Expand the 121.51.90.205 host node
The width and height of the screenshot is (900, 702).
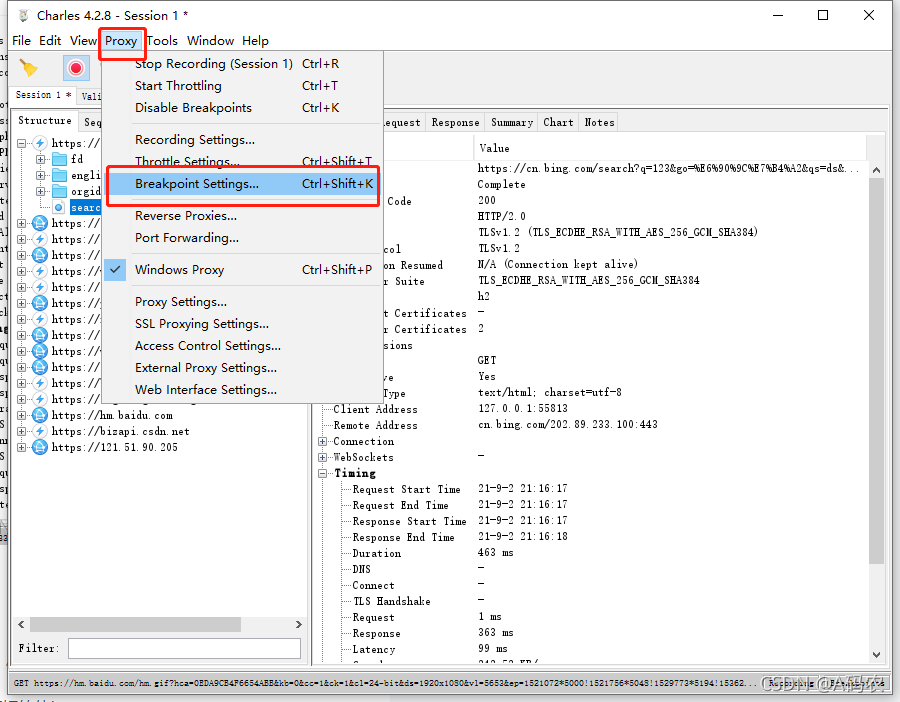pyautogui.click(x=21, y=447)
